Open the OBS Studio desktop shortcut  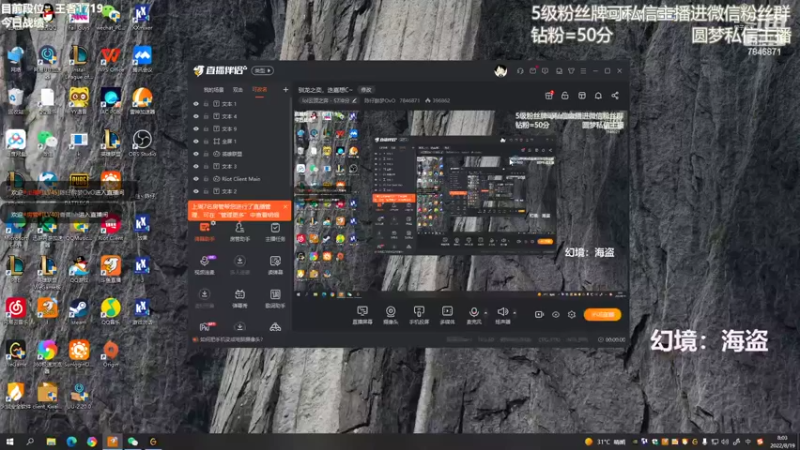(x=142, y=142)
